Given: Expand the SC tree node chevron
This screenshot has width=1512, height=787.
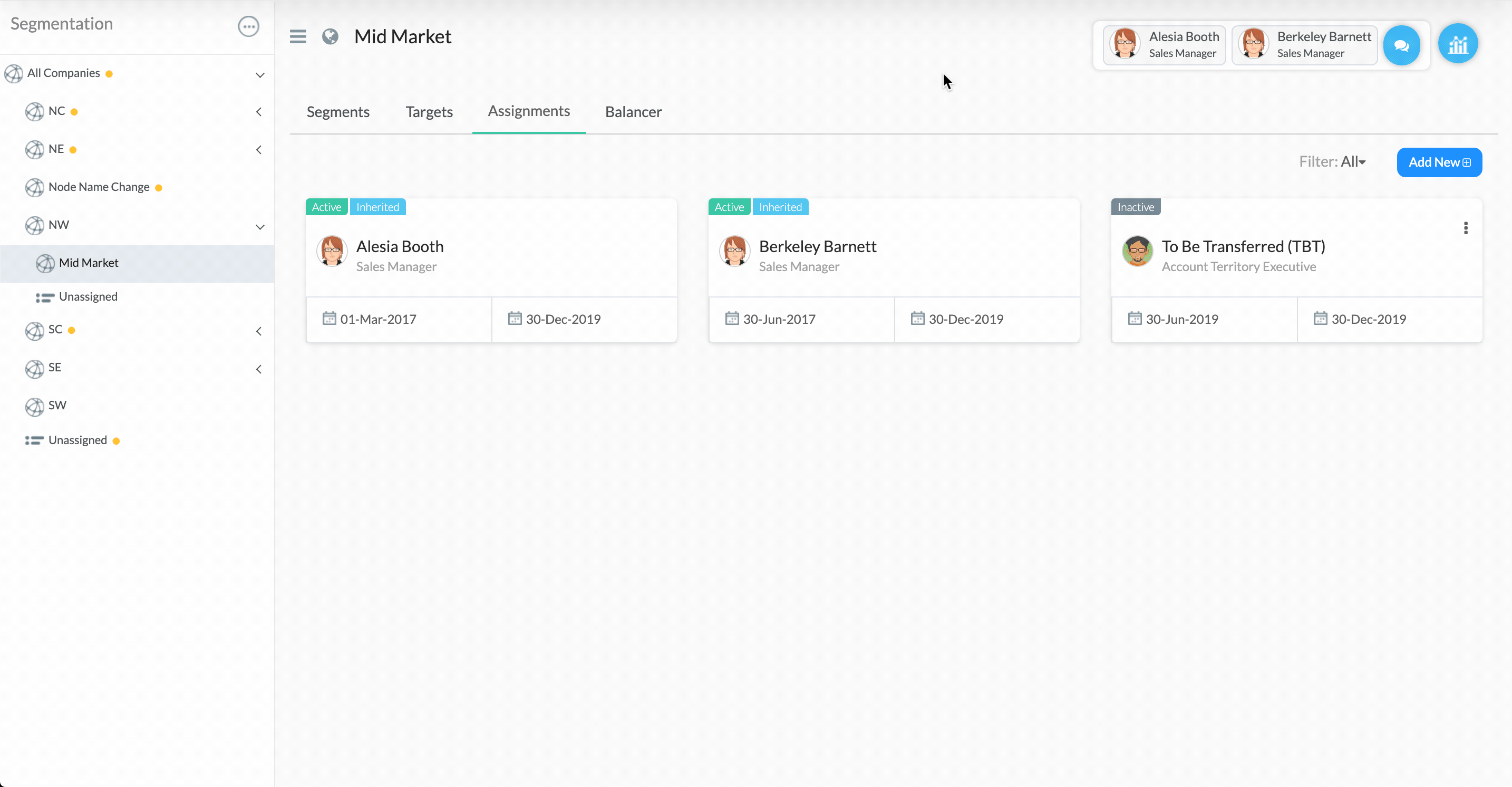Looking at the screenshot, I should [259, 331].
